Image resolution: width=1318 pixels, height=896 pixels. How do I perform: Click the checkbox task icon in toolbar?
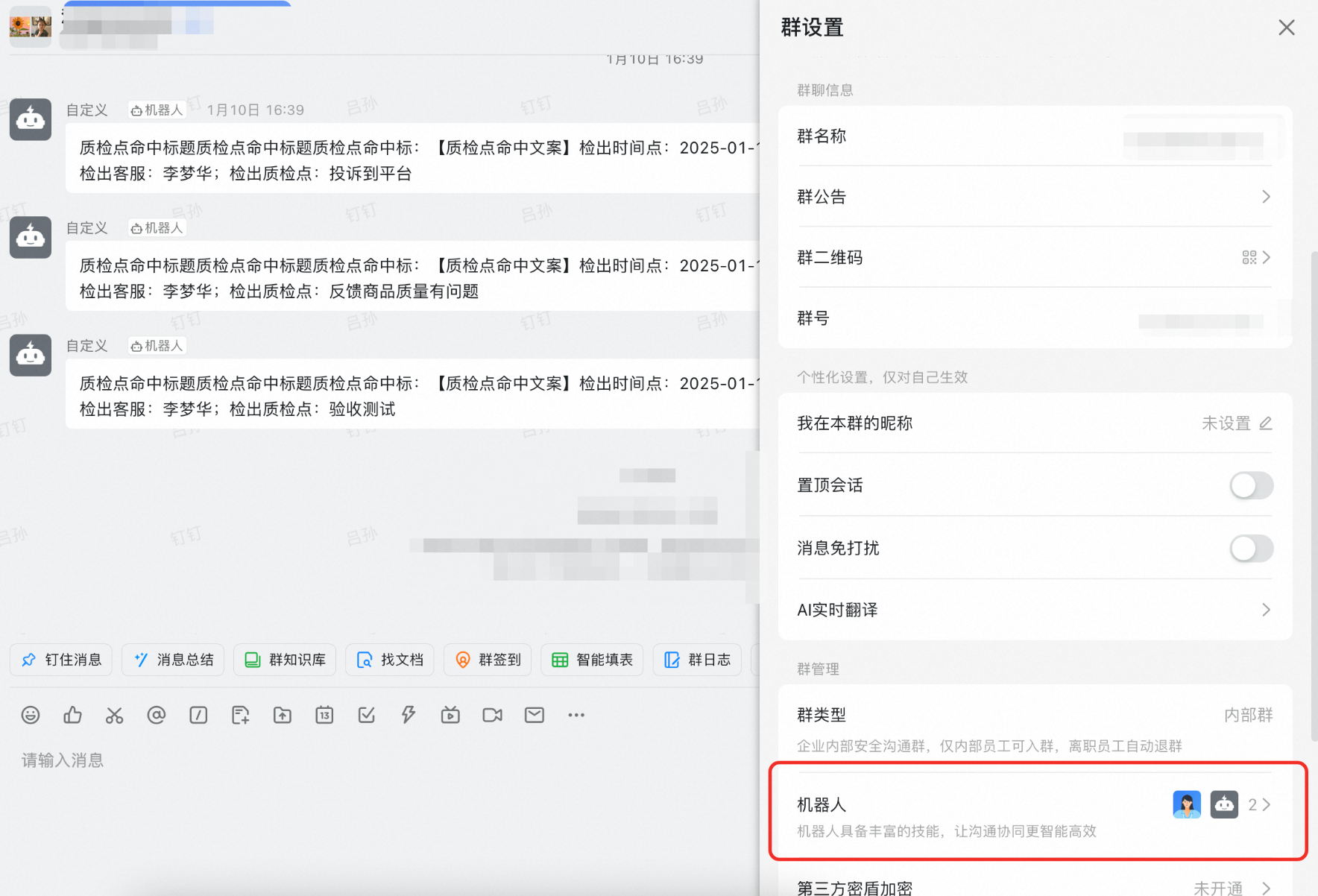(x=366, y=716)
